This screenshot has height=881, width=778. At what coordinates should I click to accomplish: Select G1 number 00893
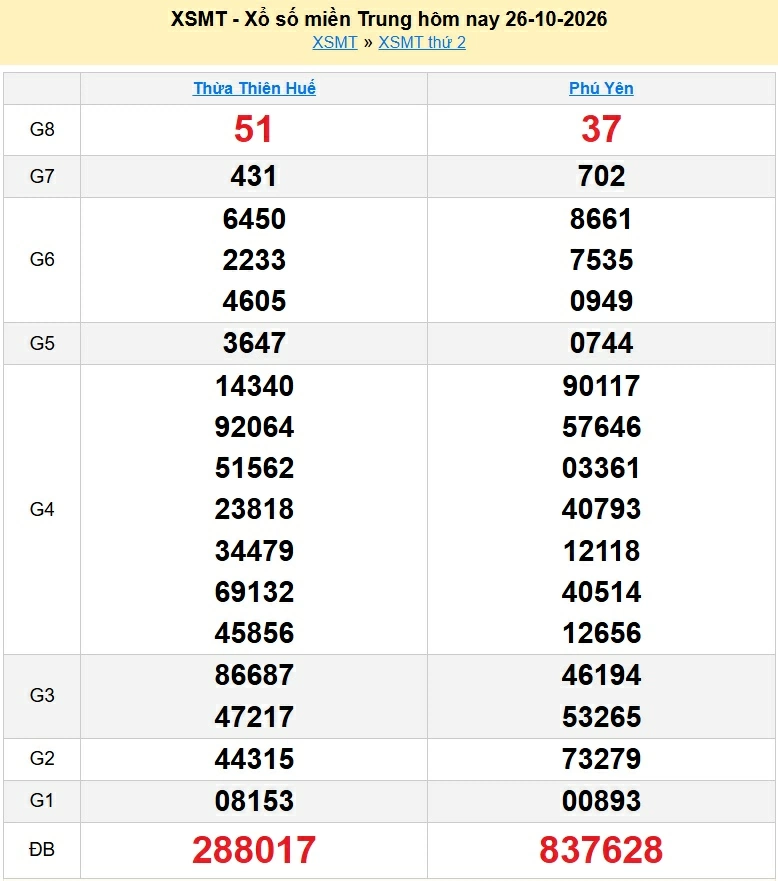pos(601,801)
